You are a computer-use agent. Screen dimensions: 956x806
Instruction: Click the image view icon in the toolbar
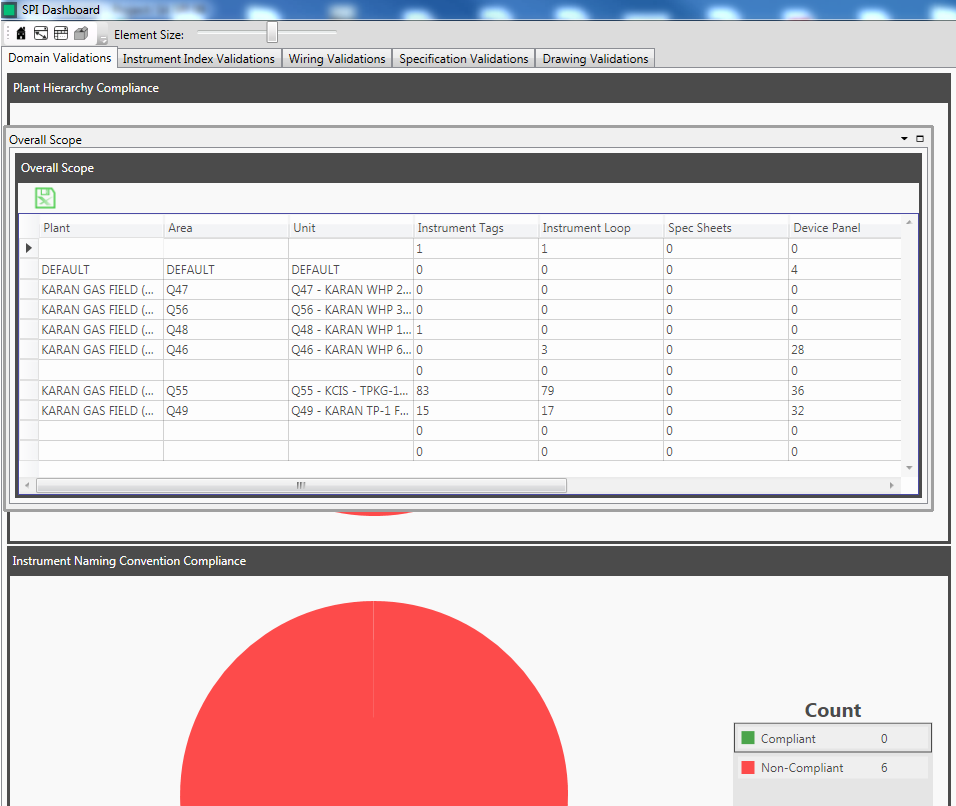coord(41,34)
